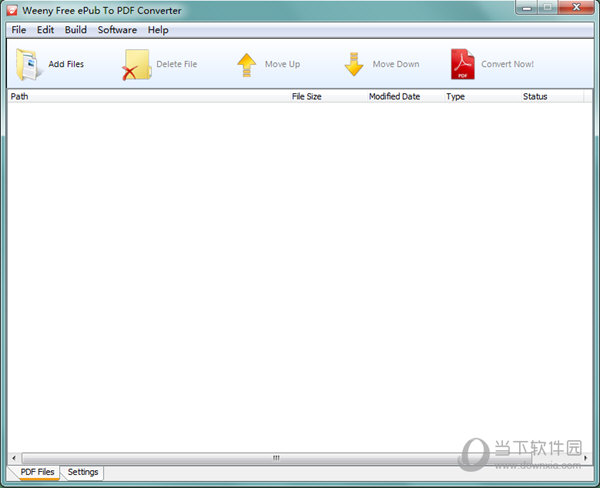Click the Add Files label
600x488 pixels.
[x=66, y=64]
